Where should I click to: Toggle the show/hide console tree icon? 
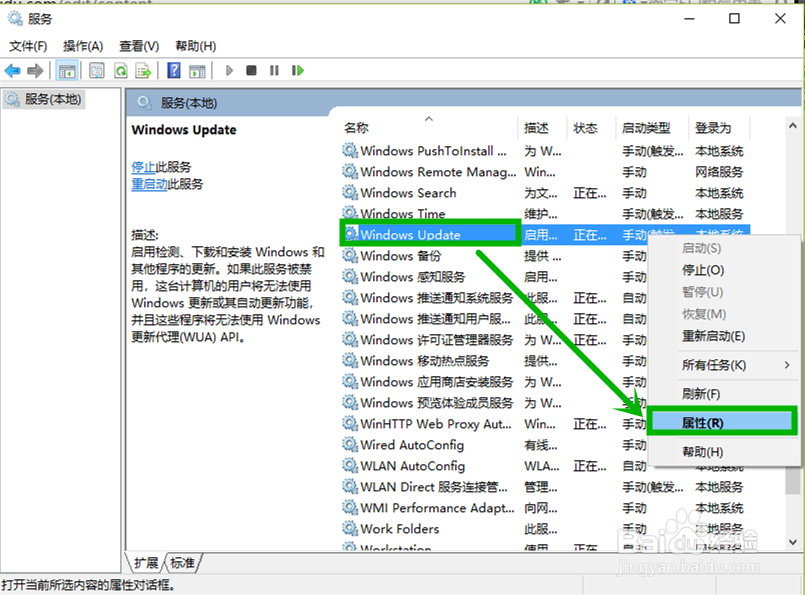(67, 70)
